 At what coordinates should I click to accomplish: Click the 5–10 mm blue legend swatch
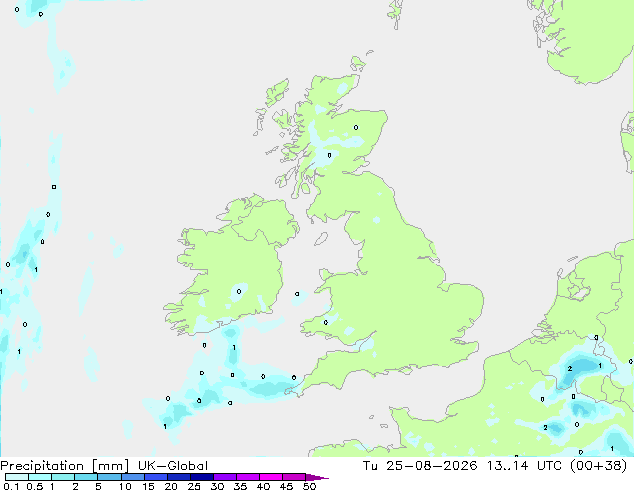point(109,477)
